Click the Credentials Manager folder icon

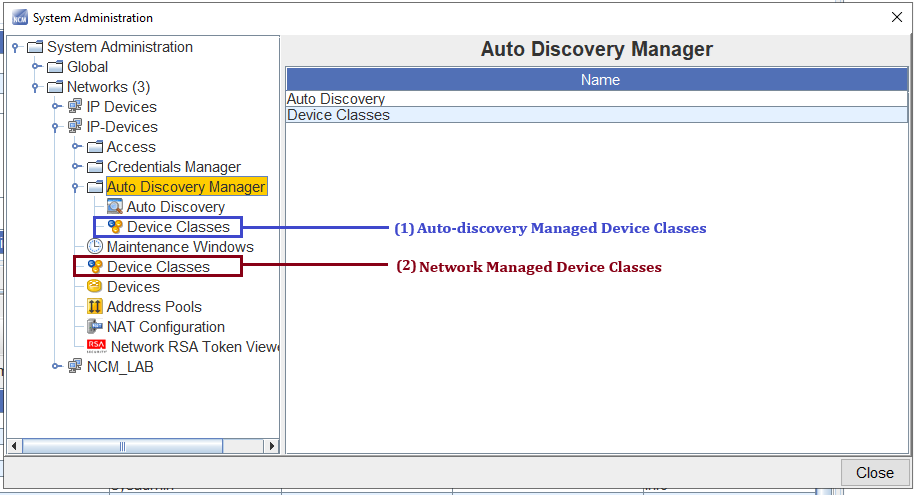[95, 167]
